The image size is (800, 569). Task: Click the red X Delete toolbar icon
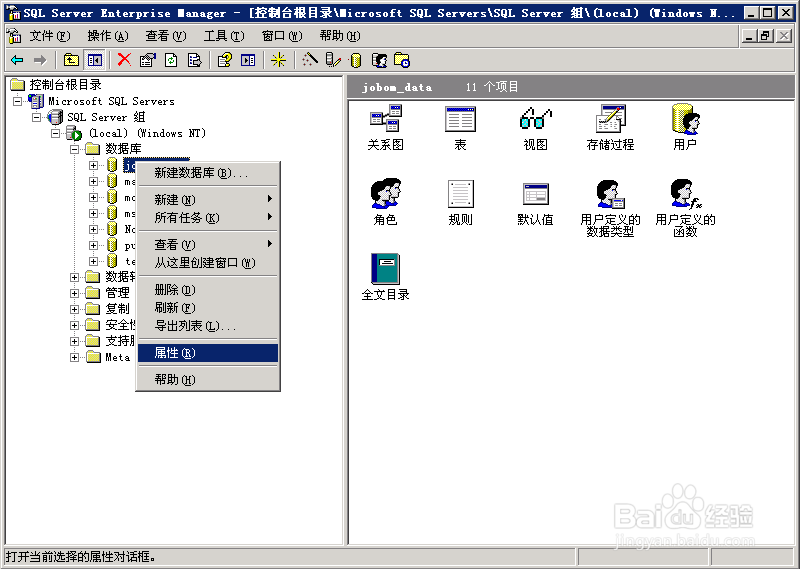click(124, 60)
